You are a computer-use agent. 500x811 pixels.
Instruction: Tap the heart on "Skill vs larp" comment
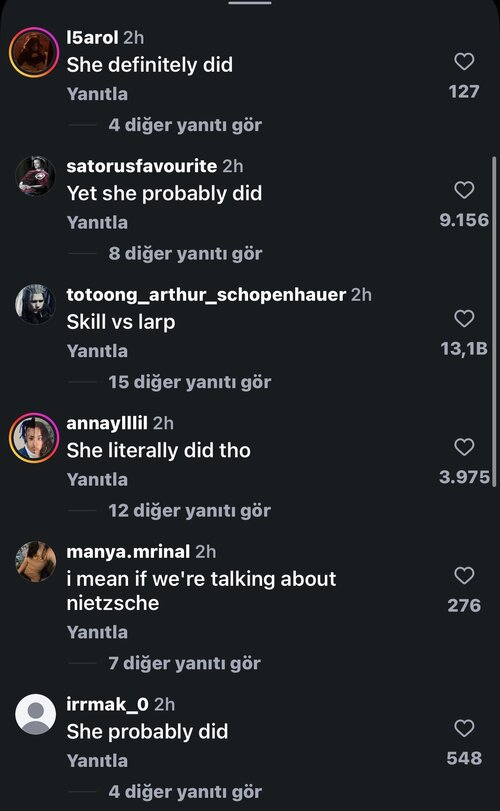point(464,318)
